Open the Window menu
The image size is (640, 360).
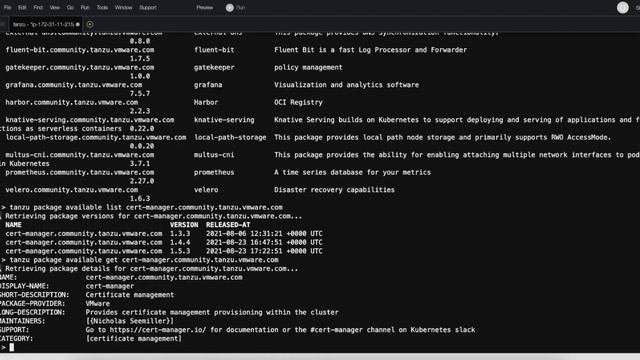[123, 7]
